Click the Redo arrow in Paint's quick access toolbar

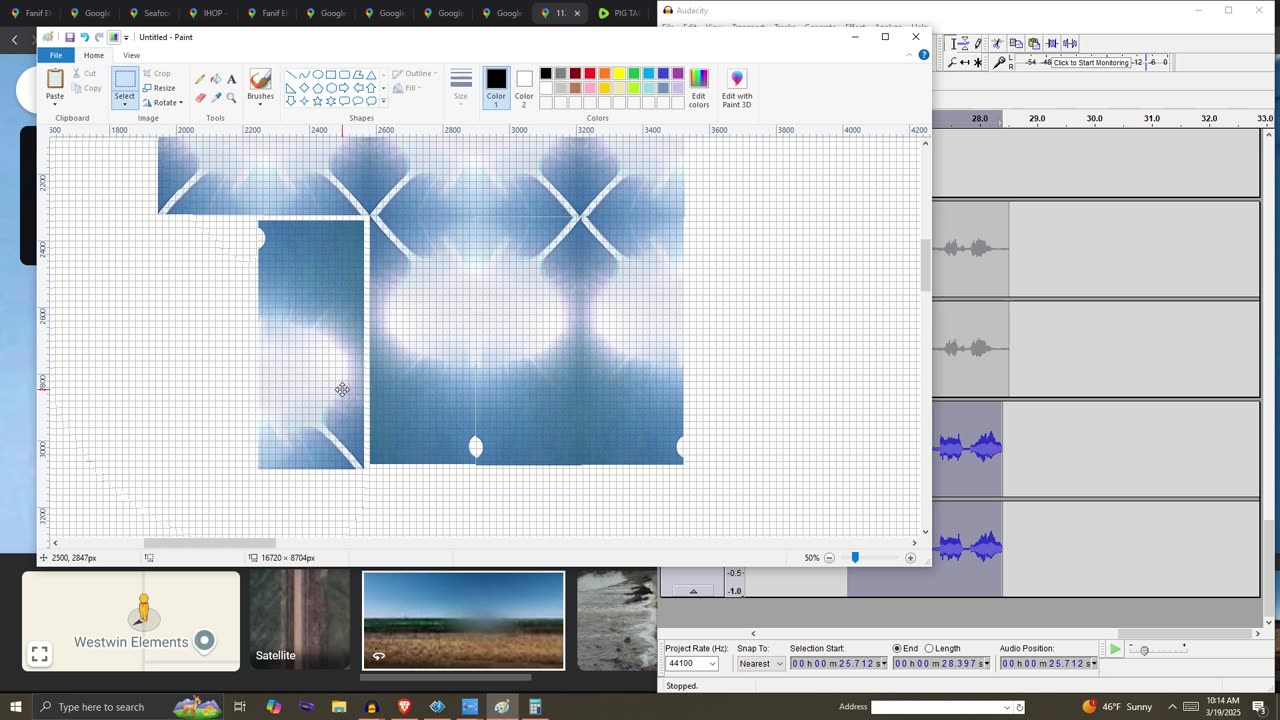click(99, 37)
